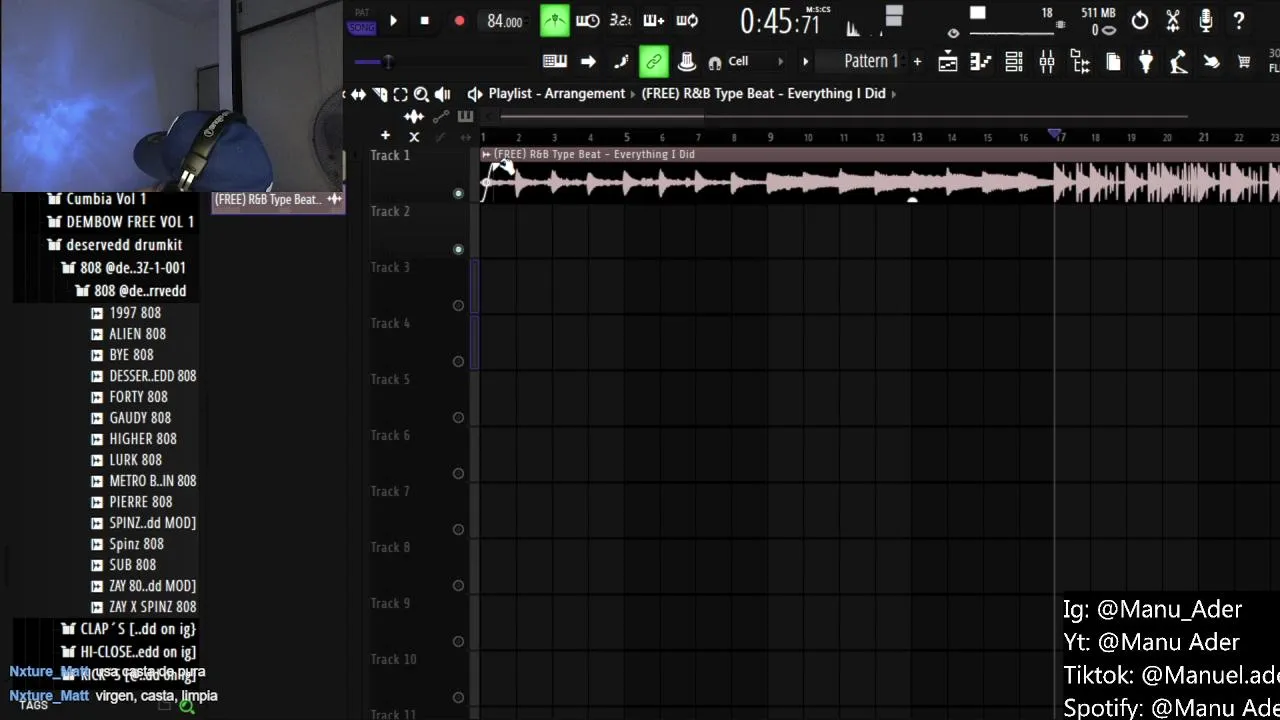Screen dimensions: 1280x720
Task: Click the playlist select tool icon
Action: tap(400, 94)
